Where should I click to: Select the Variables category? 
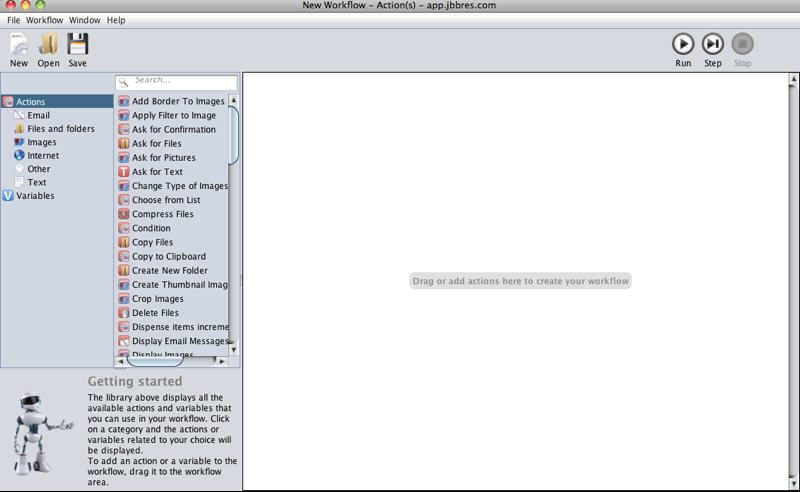pos(35,195)
